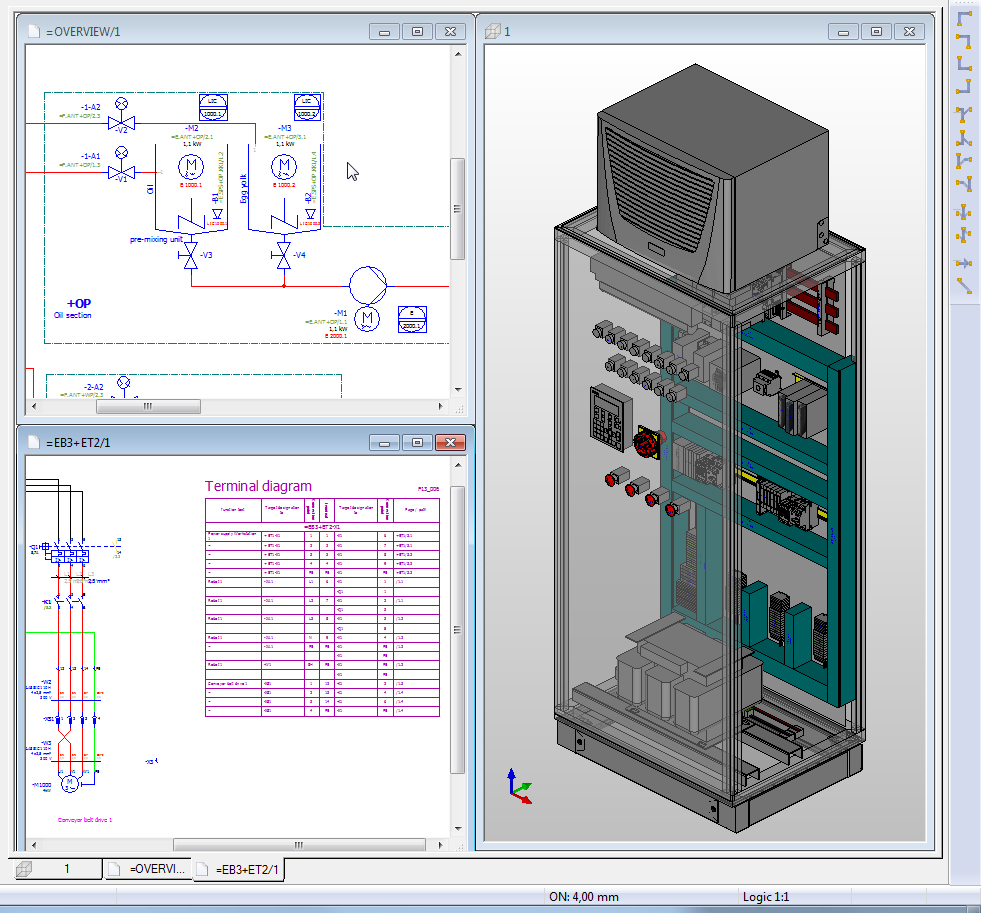Select the T-node left connection symbol
Screen dimensions: 981x913
pos(963,183)
